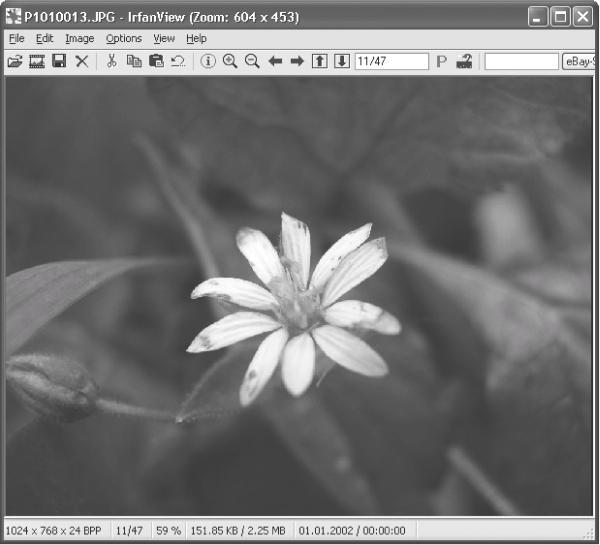The image size is (600, 545).
Task: Save the image with the floppy icon
Action: pyautogui.click(x=59, y=61)
